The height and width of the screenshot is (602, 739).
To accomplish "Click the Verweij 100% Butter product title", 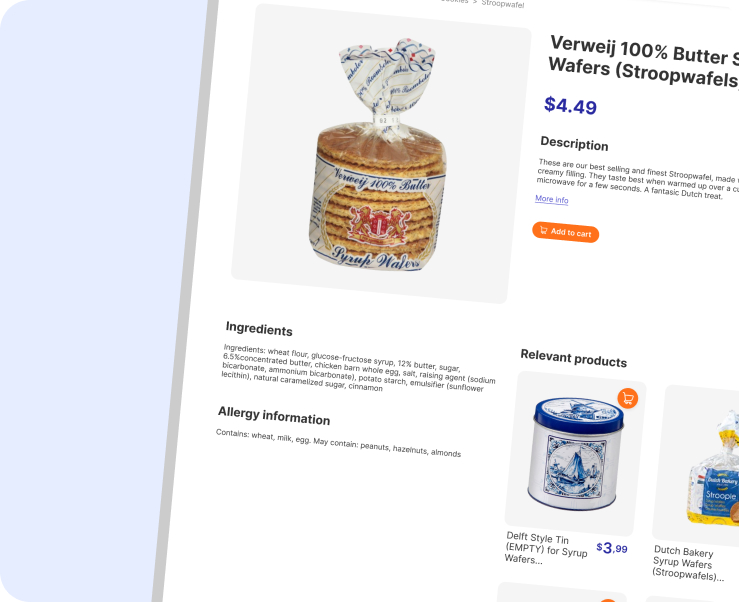I will (x=644, y=61).
